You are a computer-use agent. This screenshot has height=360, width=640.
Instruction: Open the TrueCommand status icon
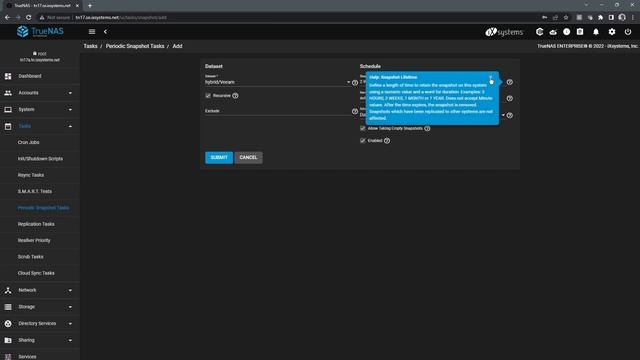tap(540, 31)
